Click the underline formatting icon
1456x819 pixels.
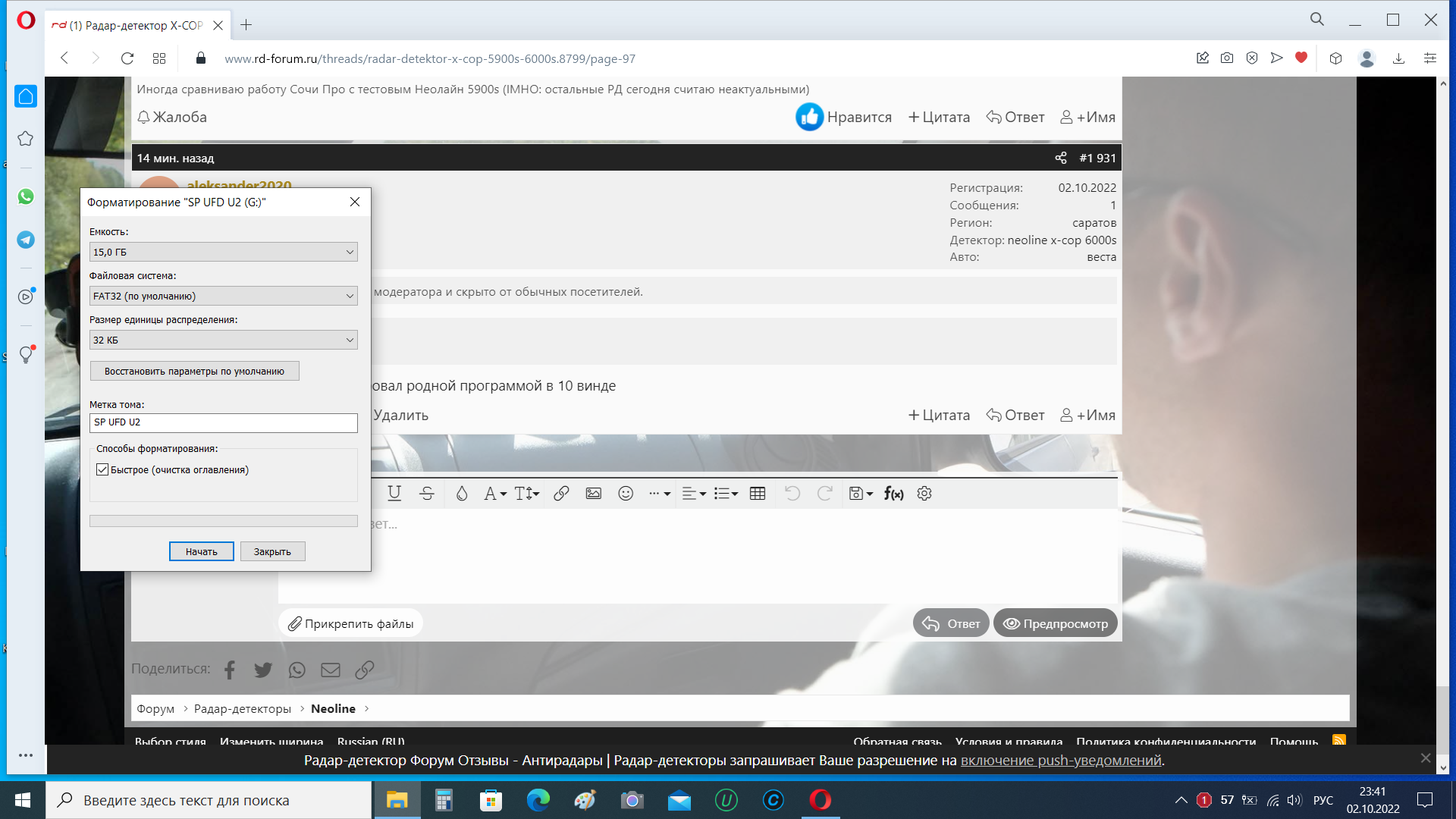[x=394, y=494]
